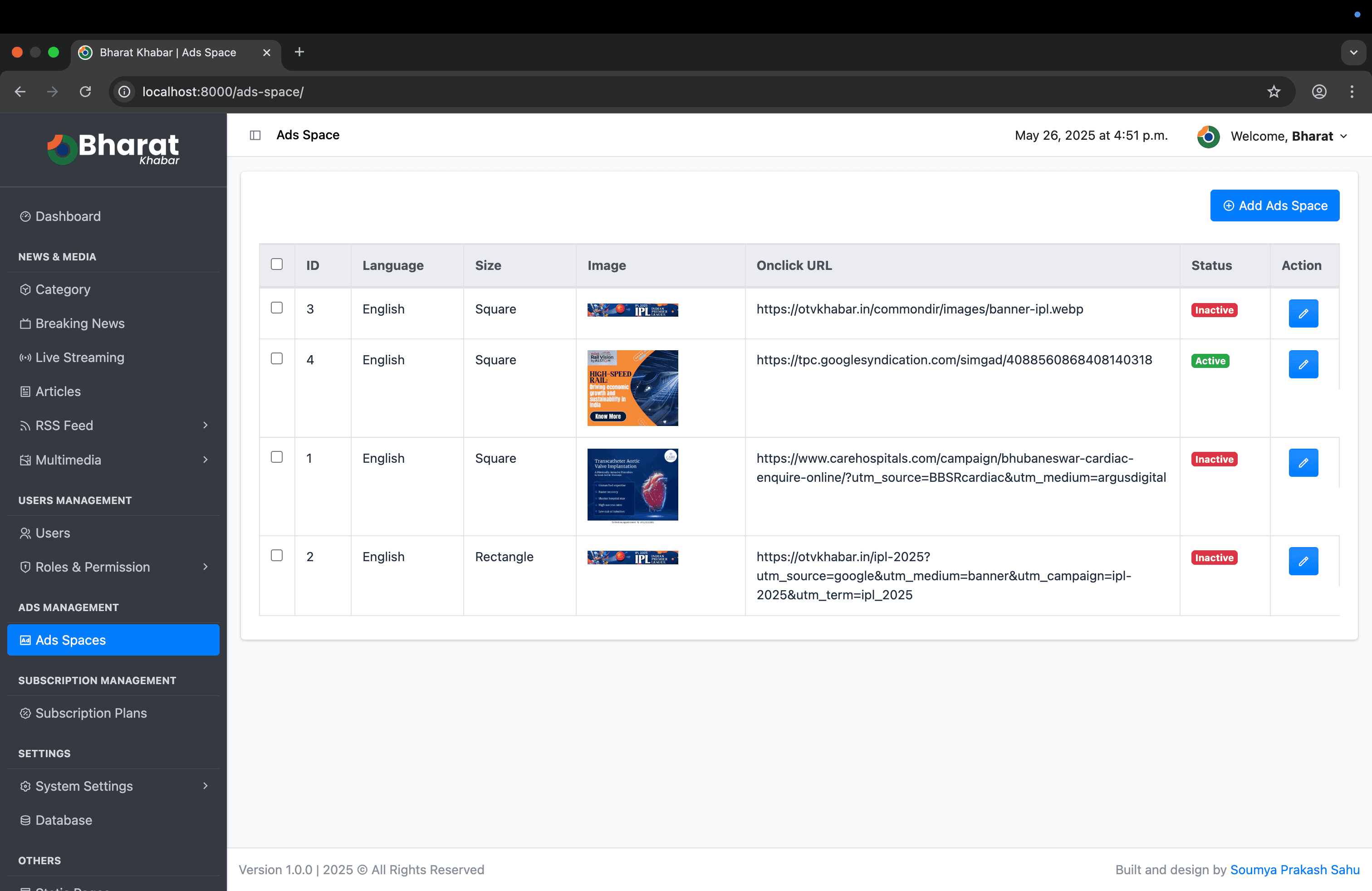
Task: Click the System Settings gear icon
Action: [25, 787]
